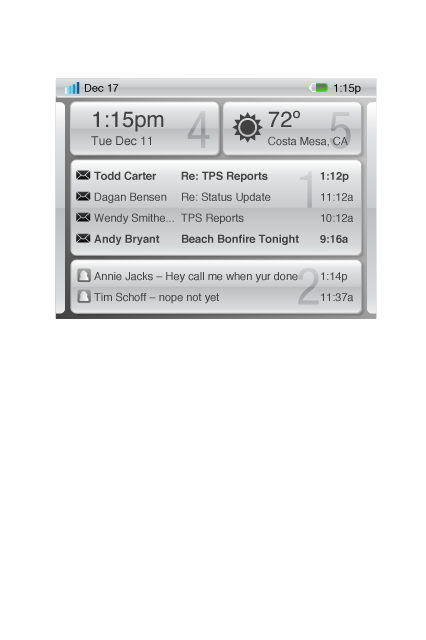Click the right edge page handle
This screenshot has height=640, width=426.
[372, 207]
